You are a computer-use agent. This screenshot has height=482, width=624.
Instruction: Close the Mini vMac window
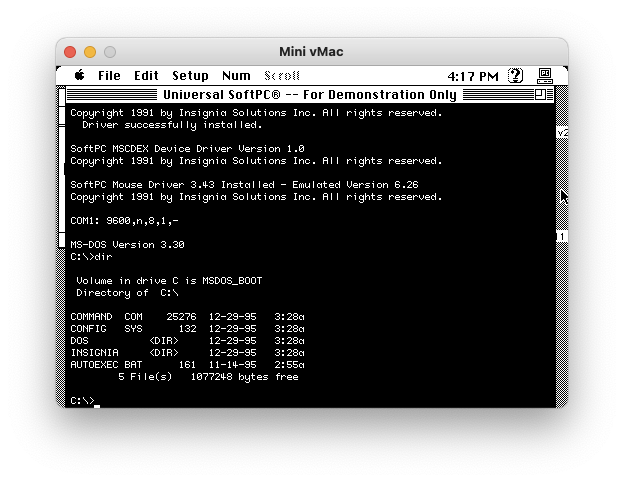70,52
